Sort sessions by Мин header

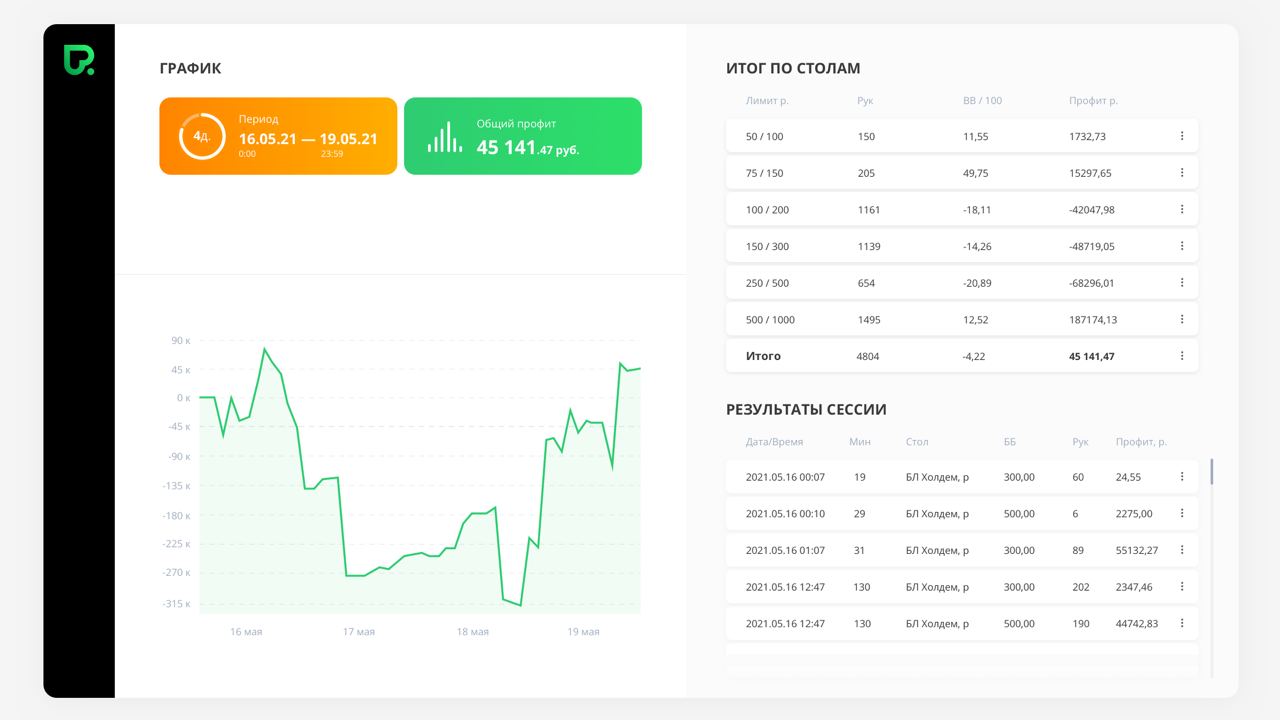(860, 442)
